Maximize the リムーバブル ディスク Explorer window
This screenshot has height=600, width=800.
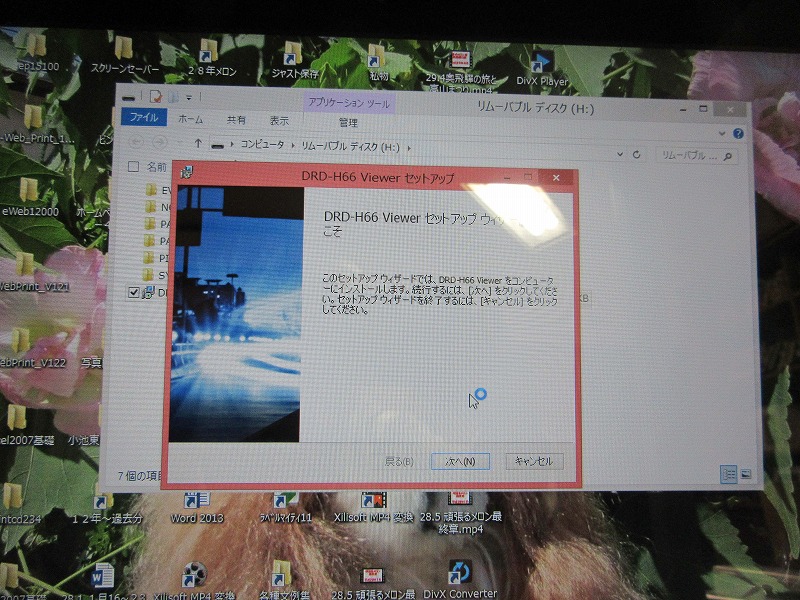point(704,109)
